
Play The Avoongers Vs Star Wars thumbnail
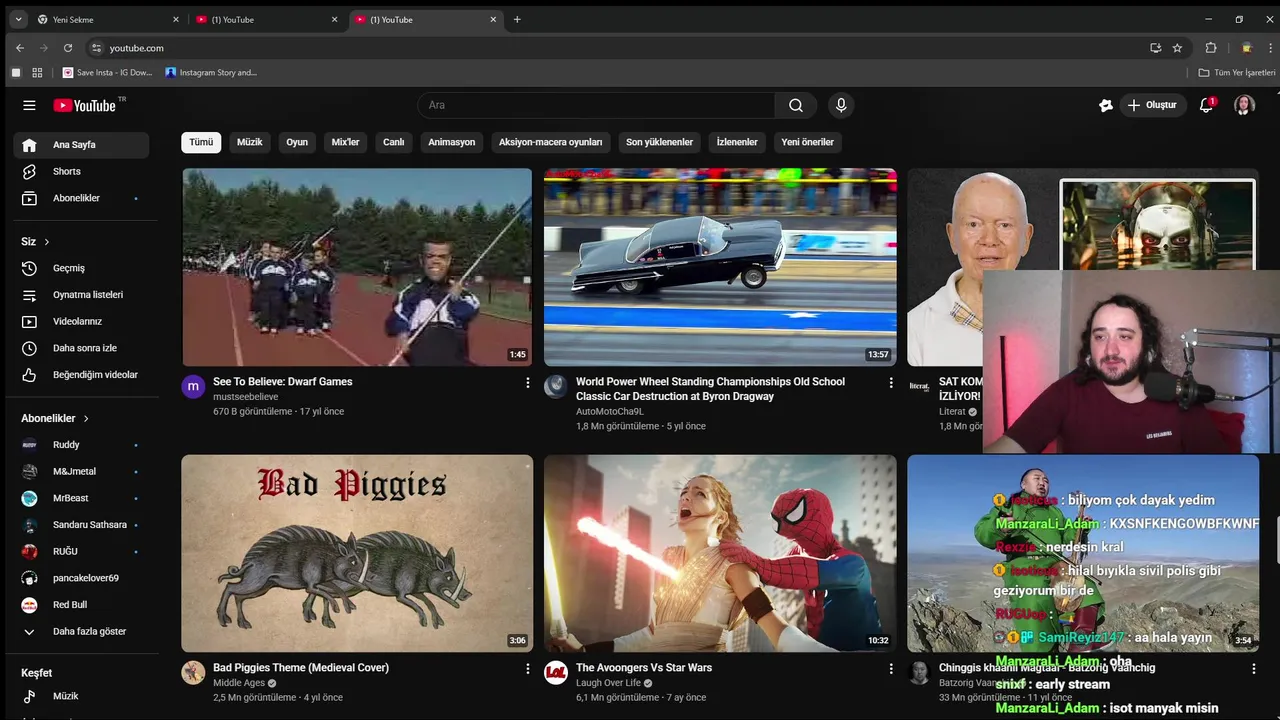(x=720, y=554)
